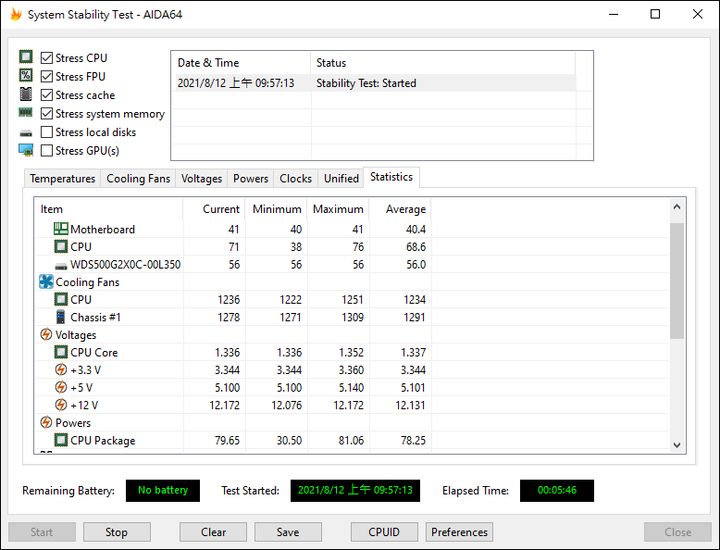The image size is (720, 550).
Task: Click the Clear button
Action: pyautogui.click(x=213, y=532)
